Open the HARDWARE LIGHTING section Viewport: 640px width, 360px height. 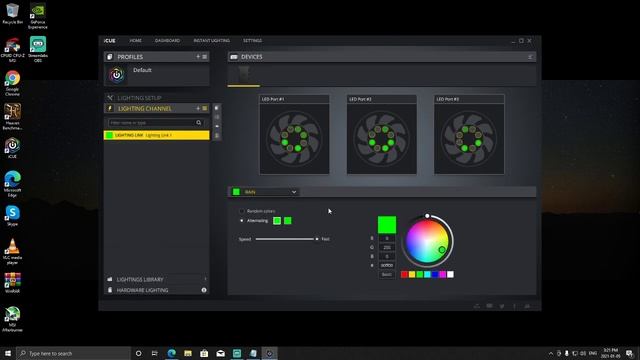point(157,290)
